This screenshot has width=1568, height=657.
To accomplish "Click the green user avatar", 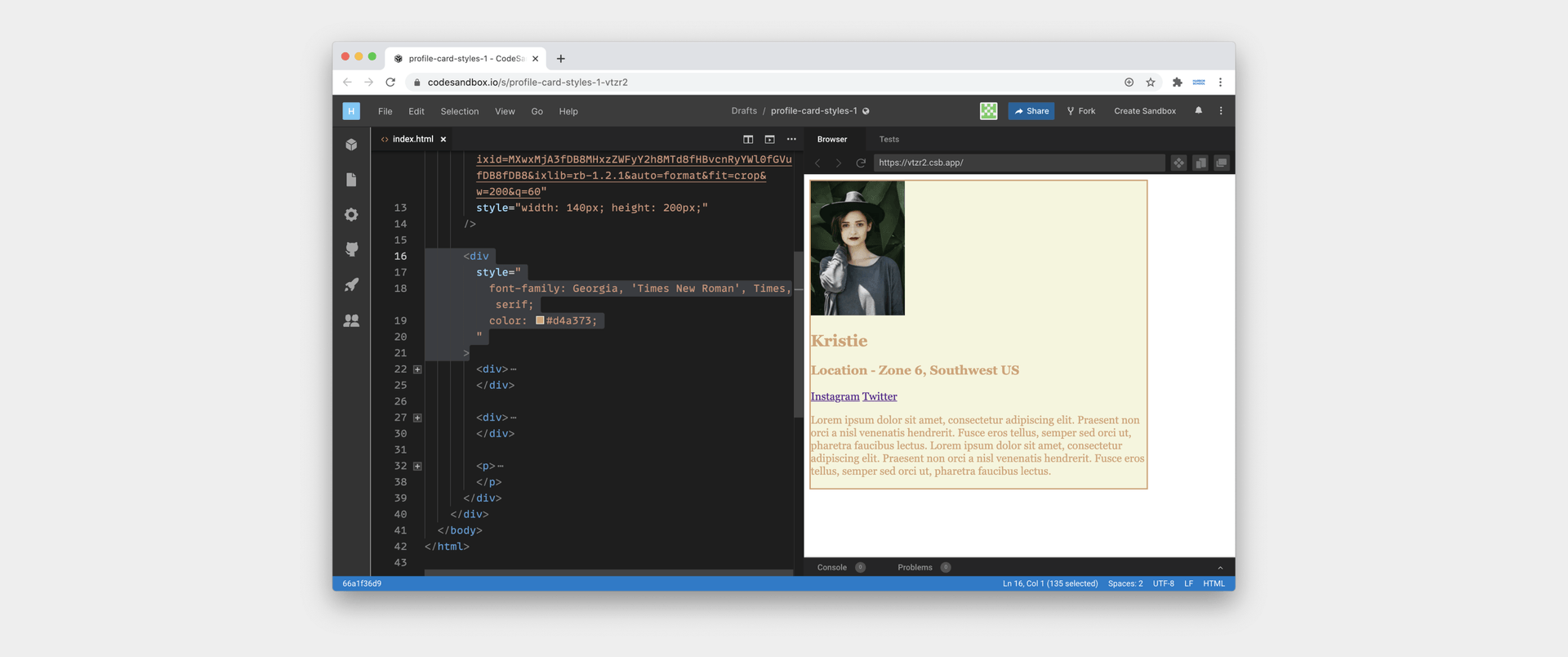I will click(x=988, y=111).
